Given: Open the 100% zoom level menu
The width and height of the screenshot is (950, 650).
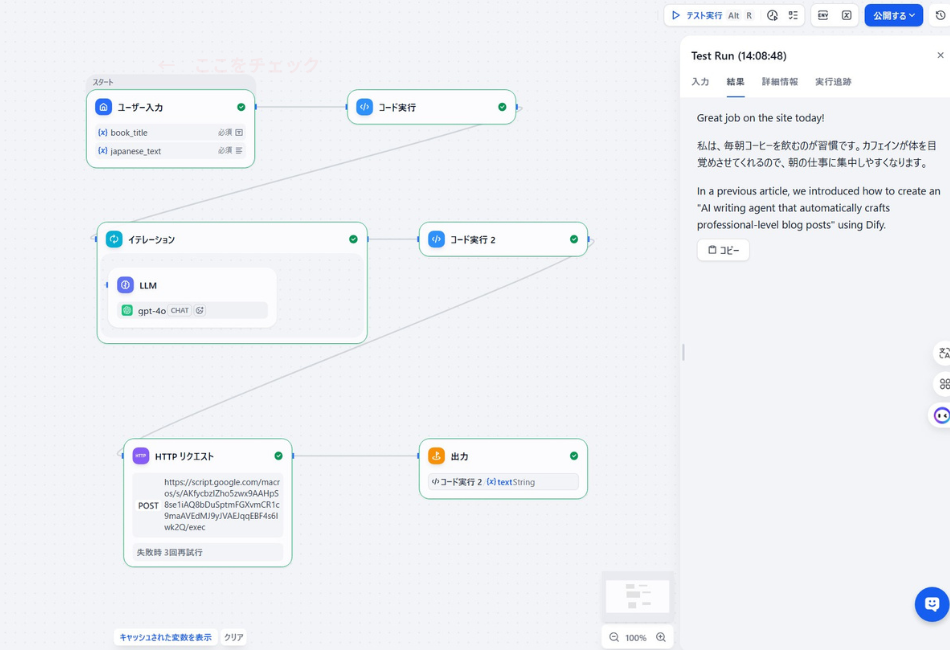Looking at the screenshot, I should pyautogui.click(x=636, y=637).
